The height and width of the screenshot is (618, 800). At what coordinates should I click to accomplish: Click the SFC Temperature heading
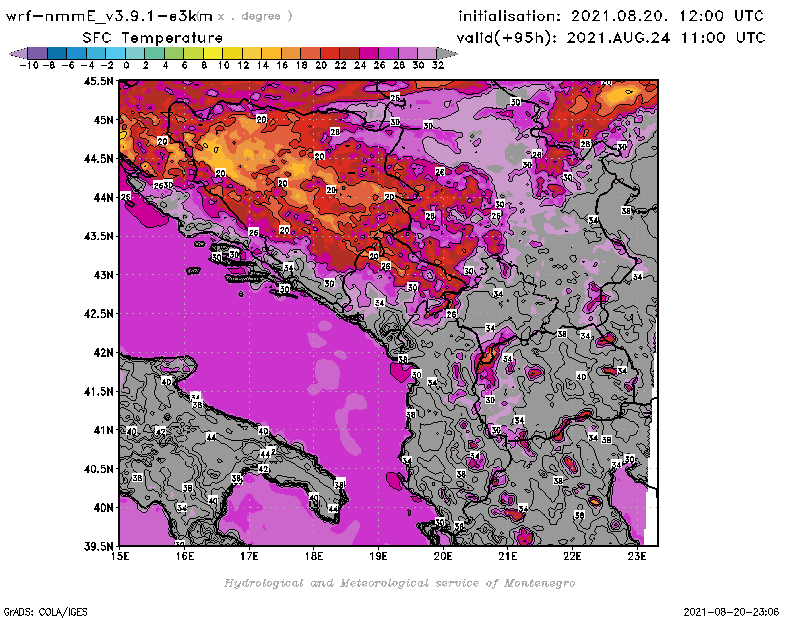[x=152, y=38]
